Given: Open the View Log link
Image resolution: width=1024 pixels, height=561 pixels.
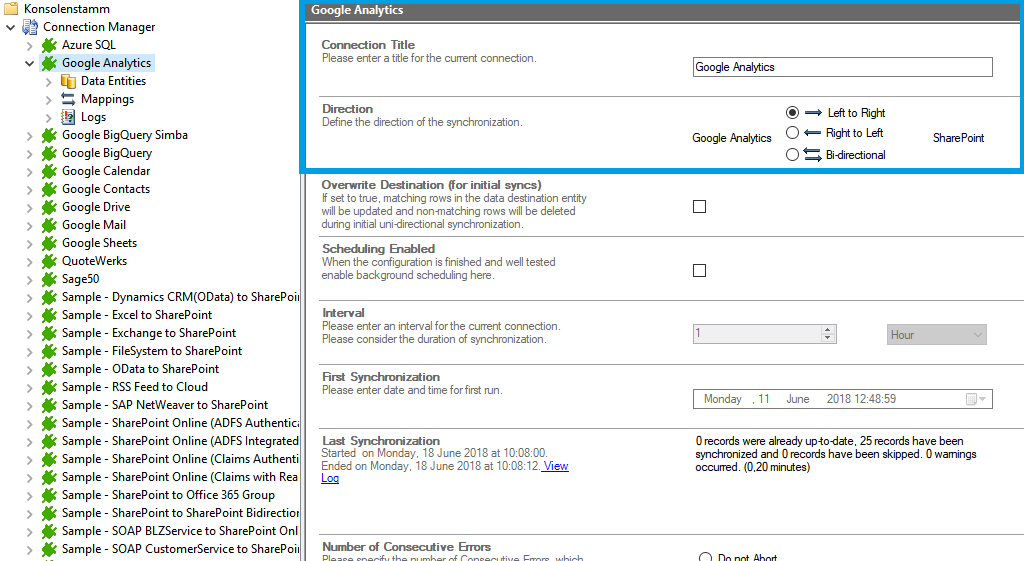Looking at the screenshot, I should [x=555, y=466].
